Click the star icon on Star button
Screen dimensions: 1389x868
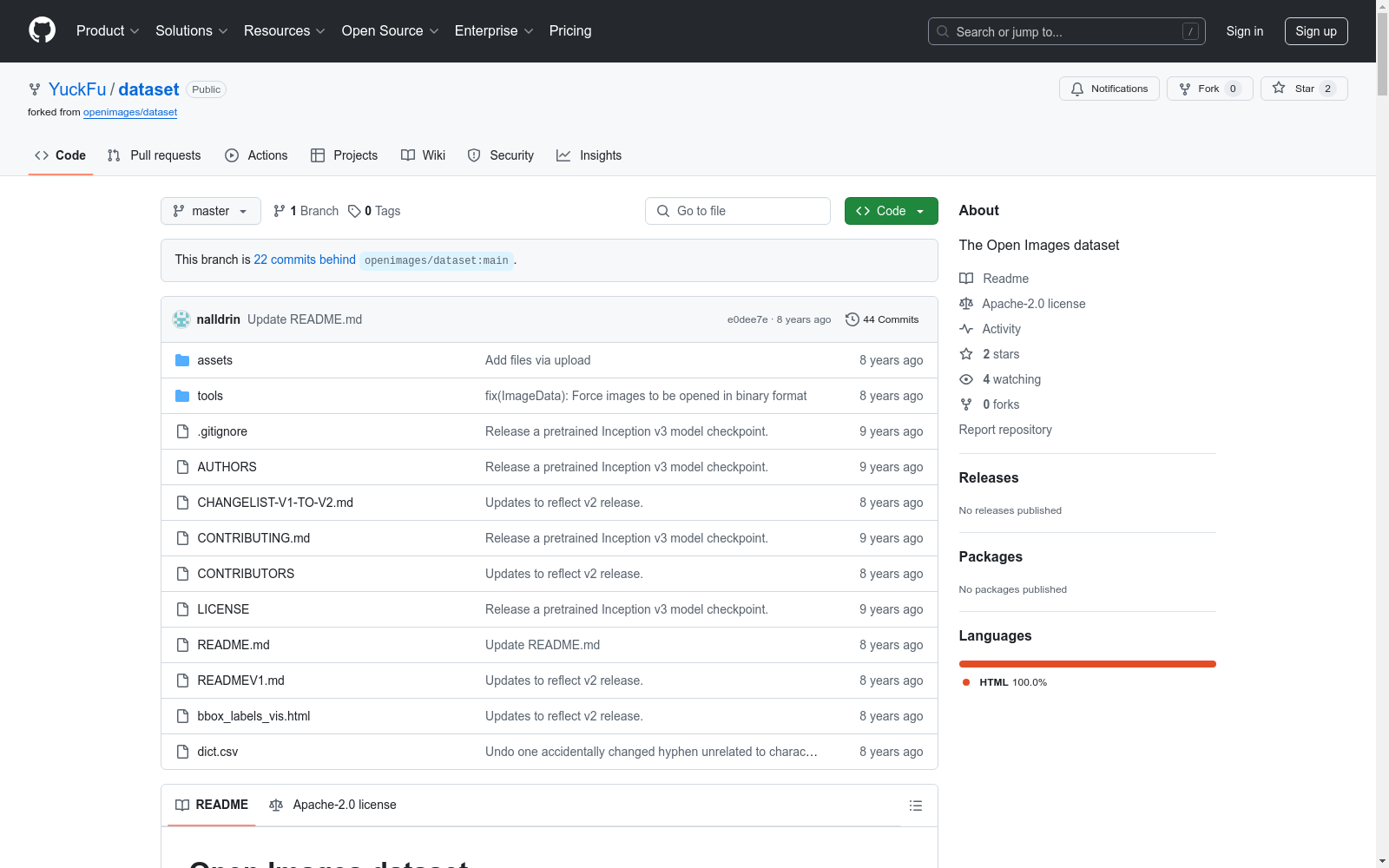pyautogui.click(x=1279, y=88)
